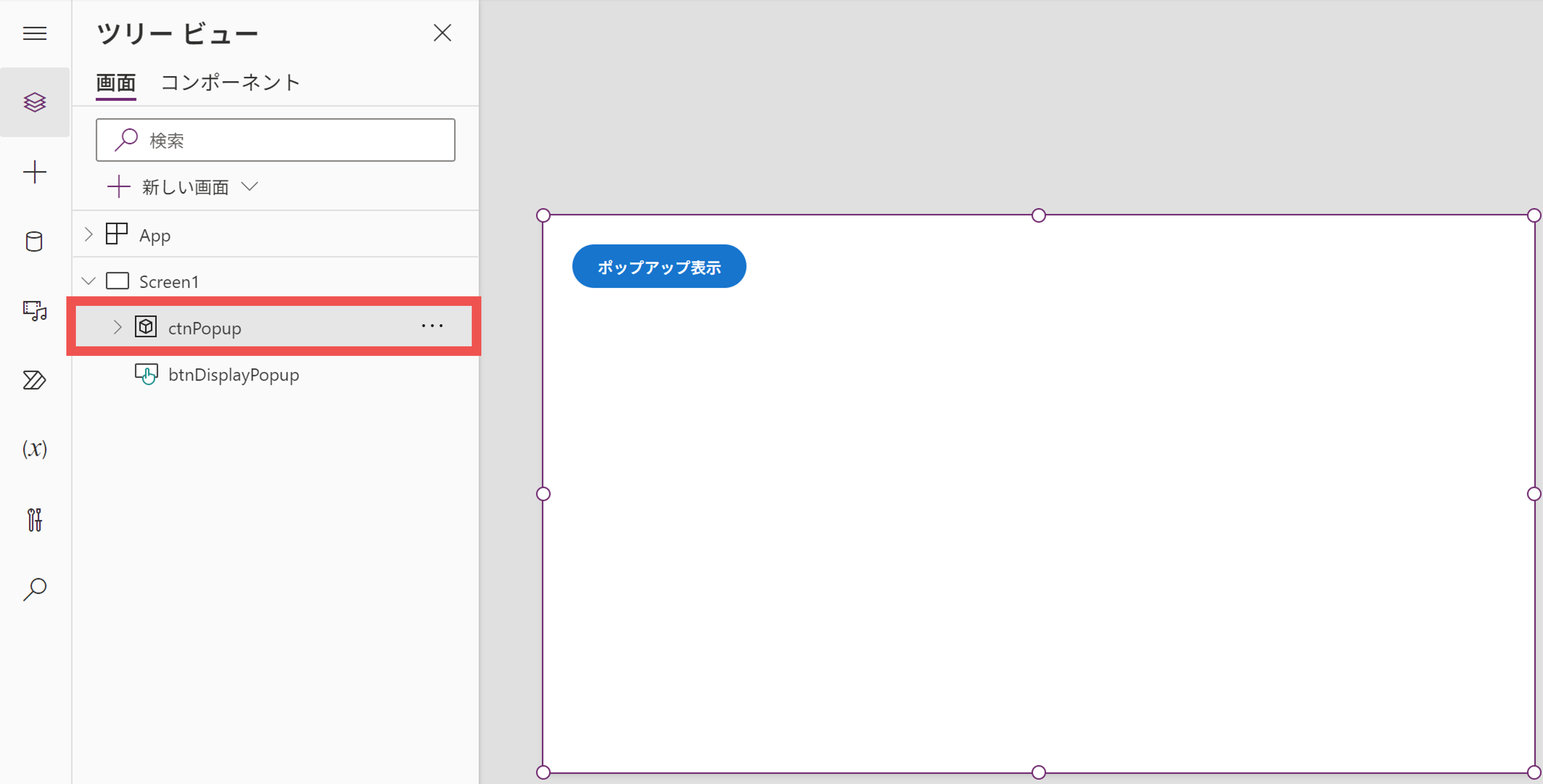Open the Power Automate icon

[x=35, y=380]
